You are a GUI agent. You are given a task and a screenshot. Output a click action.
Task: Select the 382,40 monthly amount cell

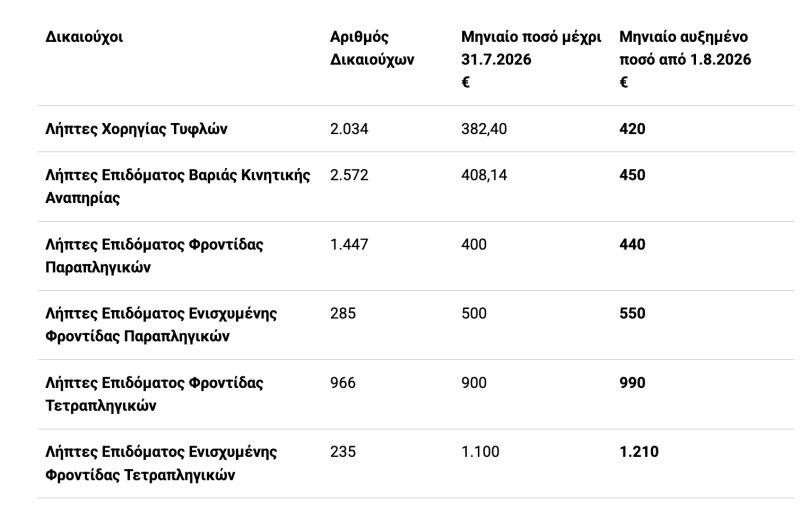484,129
